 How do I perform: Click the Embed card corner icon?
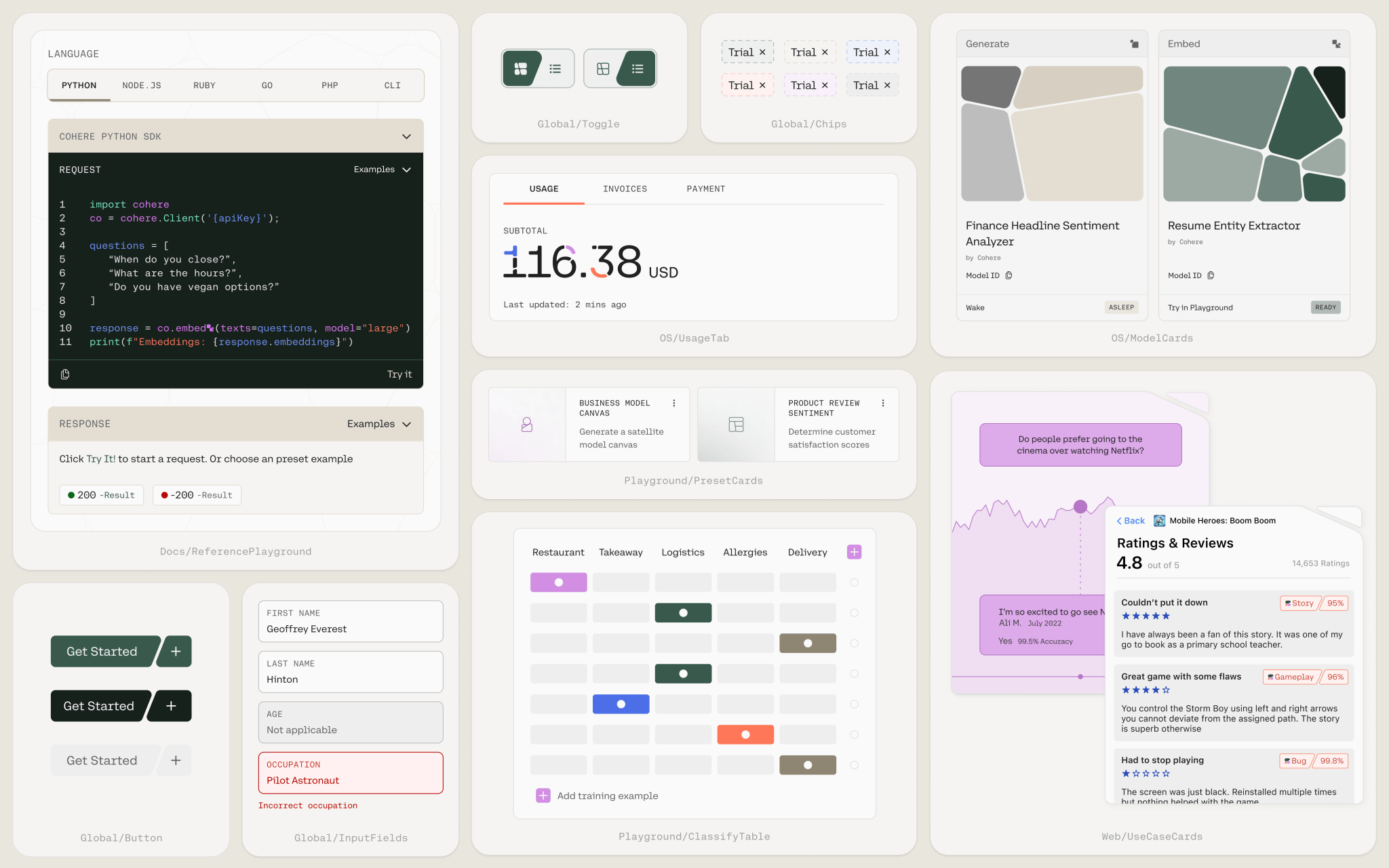click(x=1335, y=44)
